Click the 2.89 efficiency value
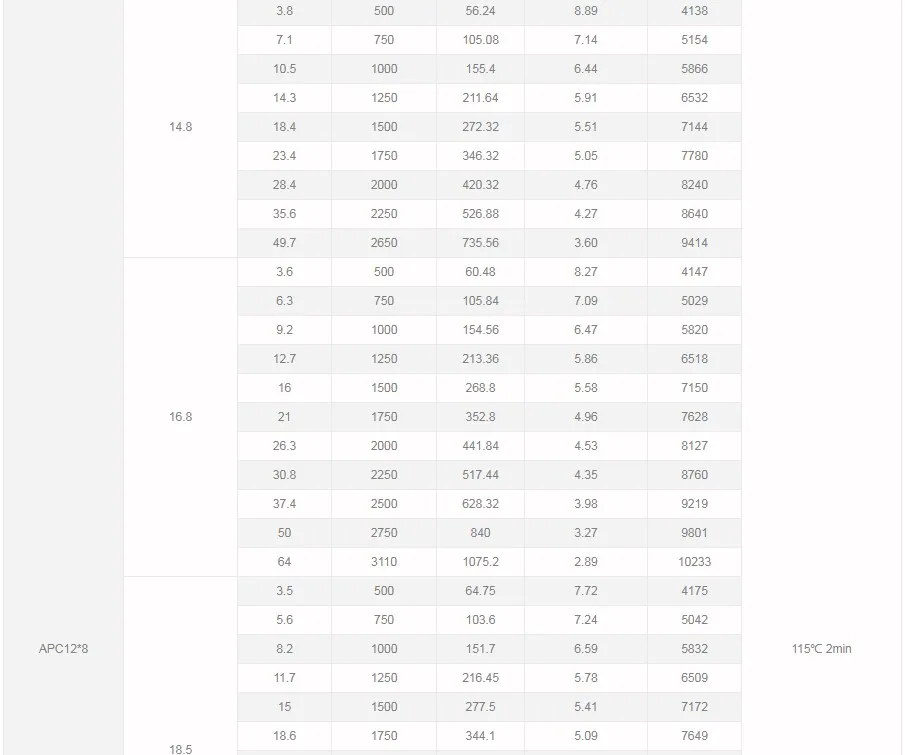 point(586,562)
